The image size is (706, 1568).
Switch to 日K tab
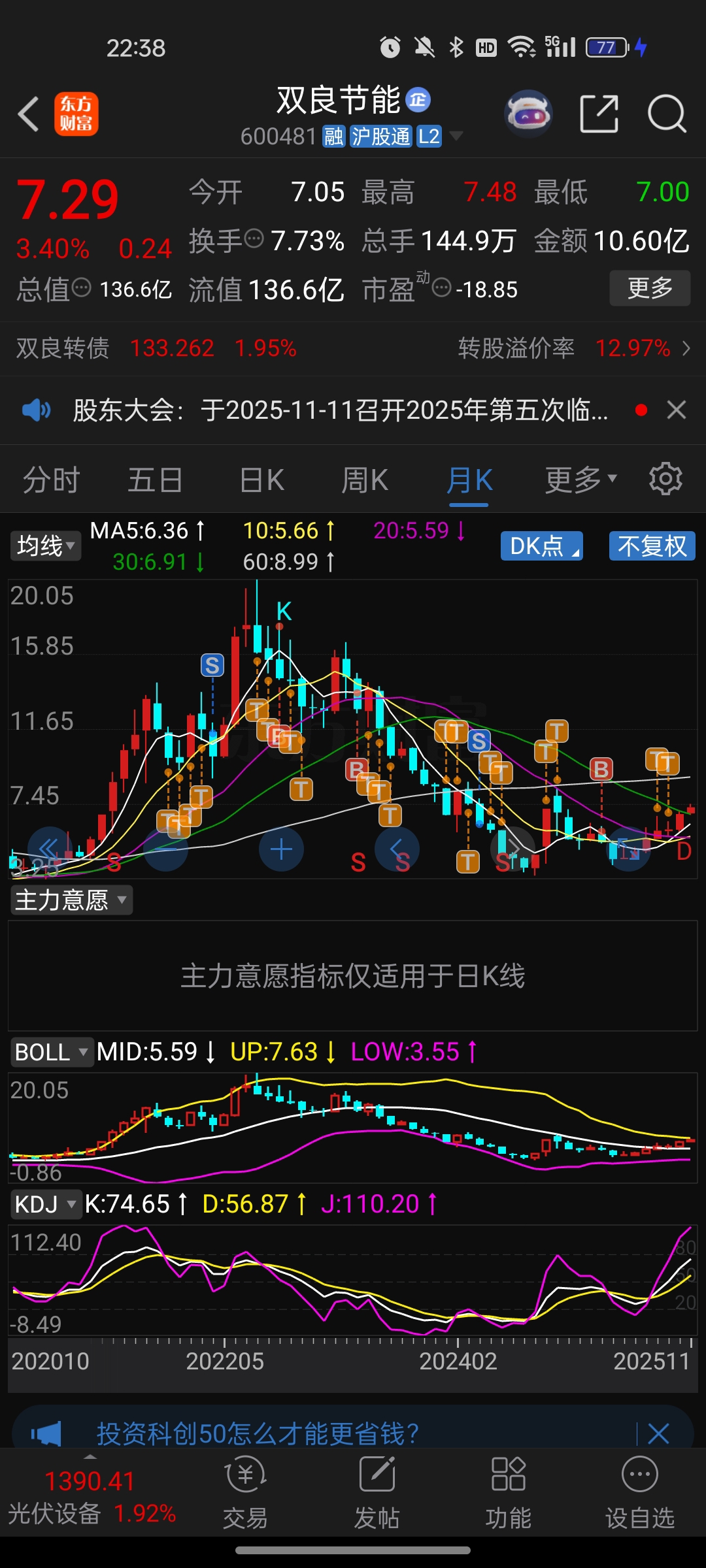tap(261, 480)
